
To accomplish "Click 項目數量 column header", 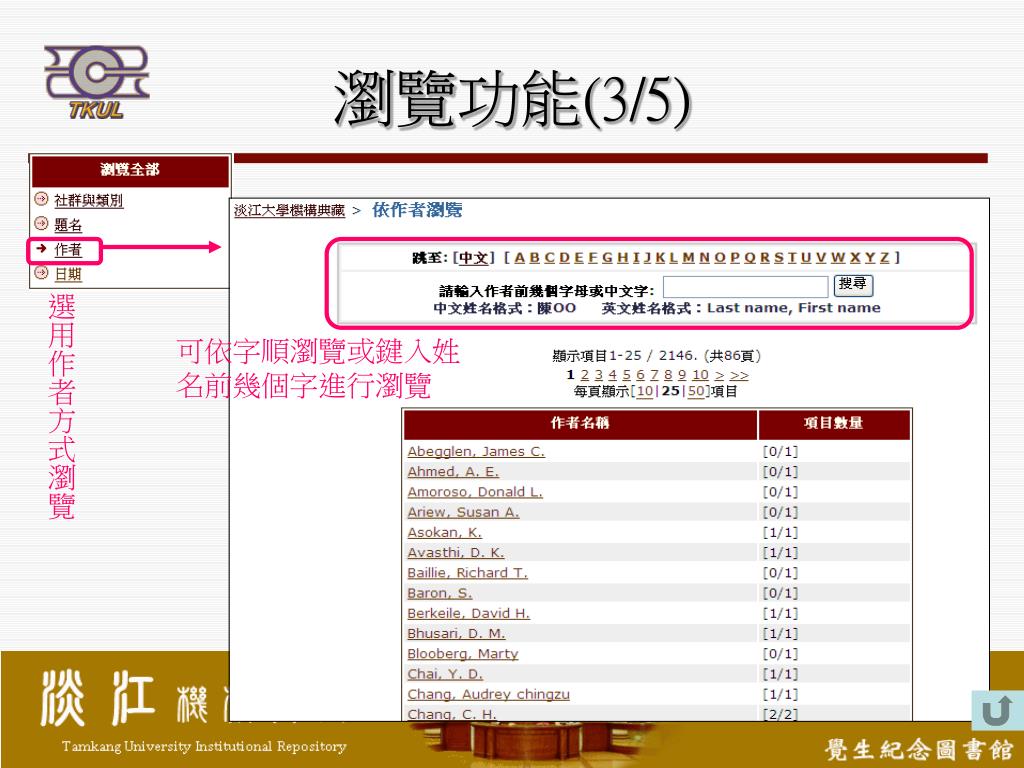I will click(x=834, y=423).
